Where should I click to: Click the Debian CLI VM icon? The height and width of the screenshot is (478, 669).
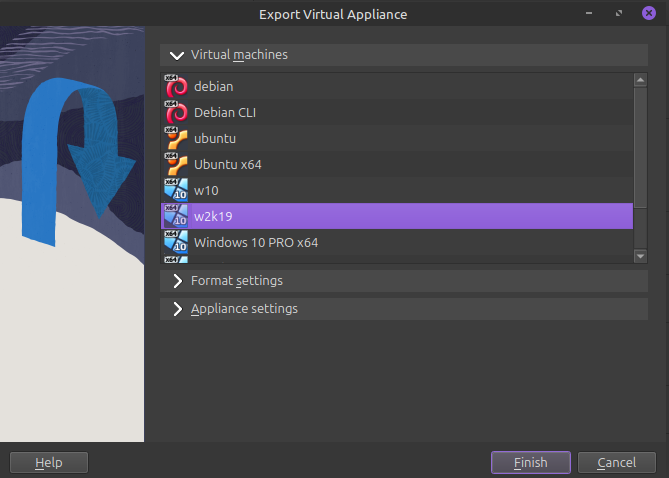176,113
